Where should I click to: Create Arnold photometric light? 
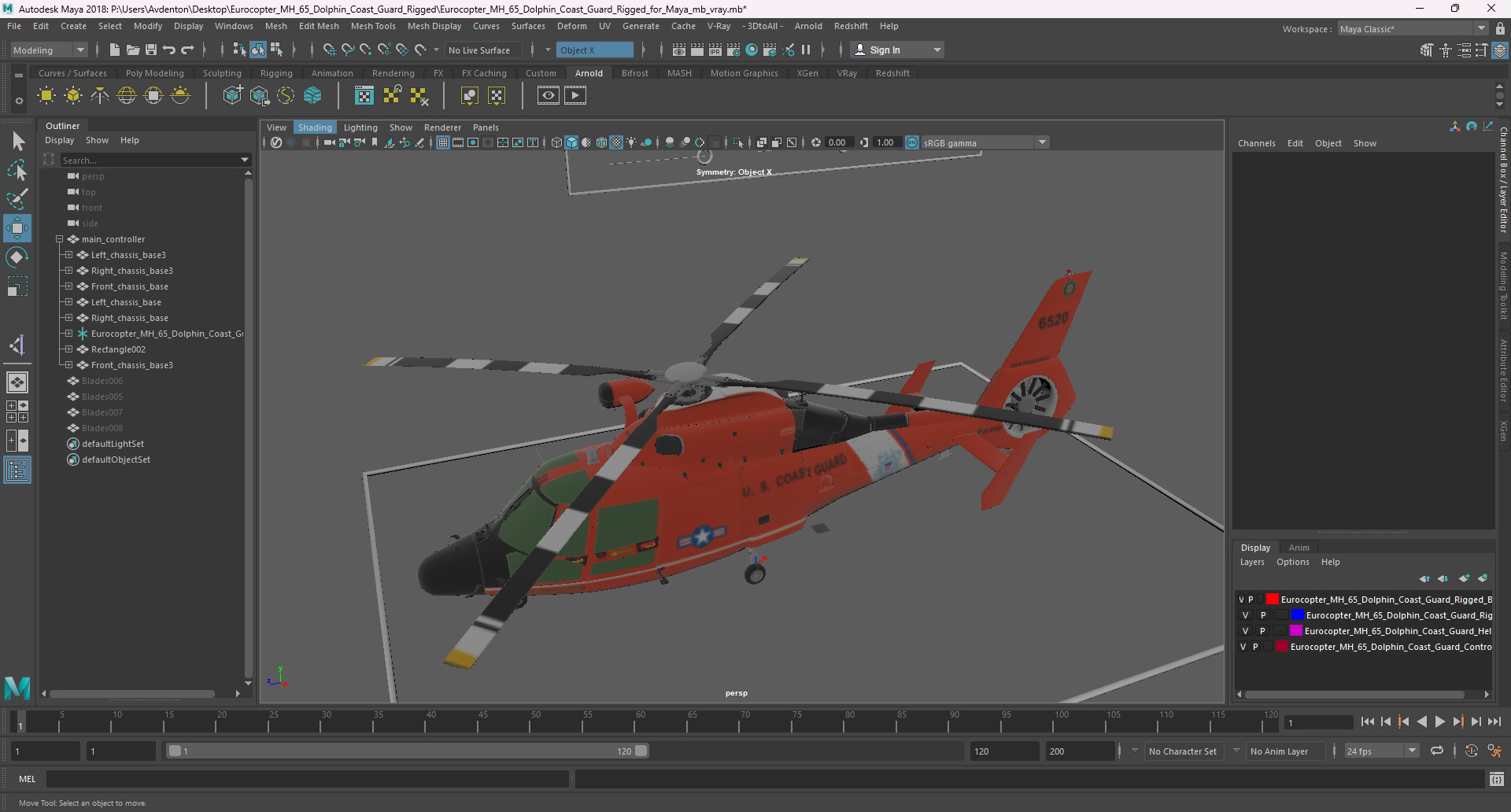tap(100, 96)
